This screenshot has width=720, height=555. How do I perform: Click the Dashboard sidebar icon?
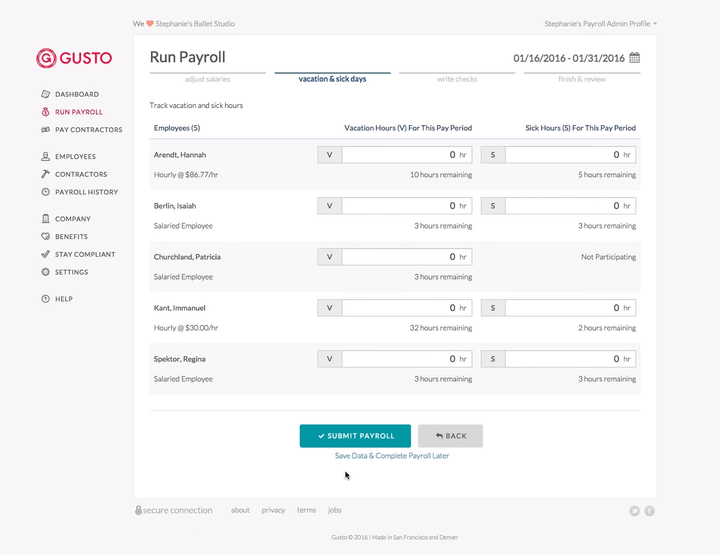click(x=46, y=94)
